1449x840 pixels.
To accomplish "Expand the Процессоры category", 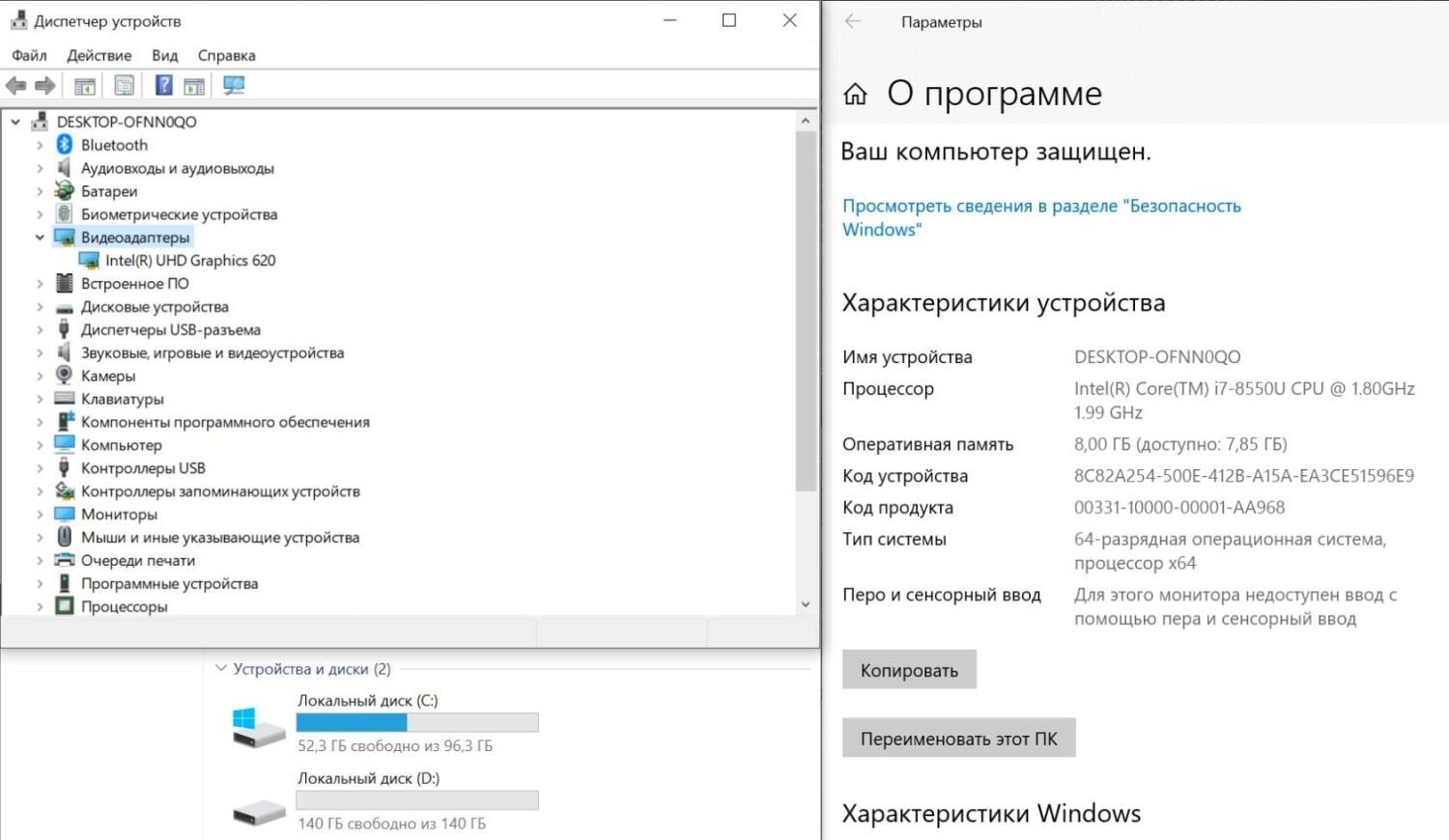I will [40, 607].
